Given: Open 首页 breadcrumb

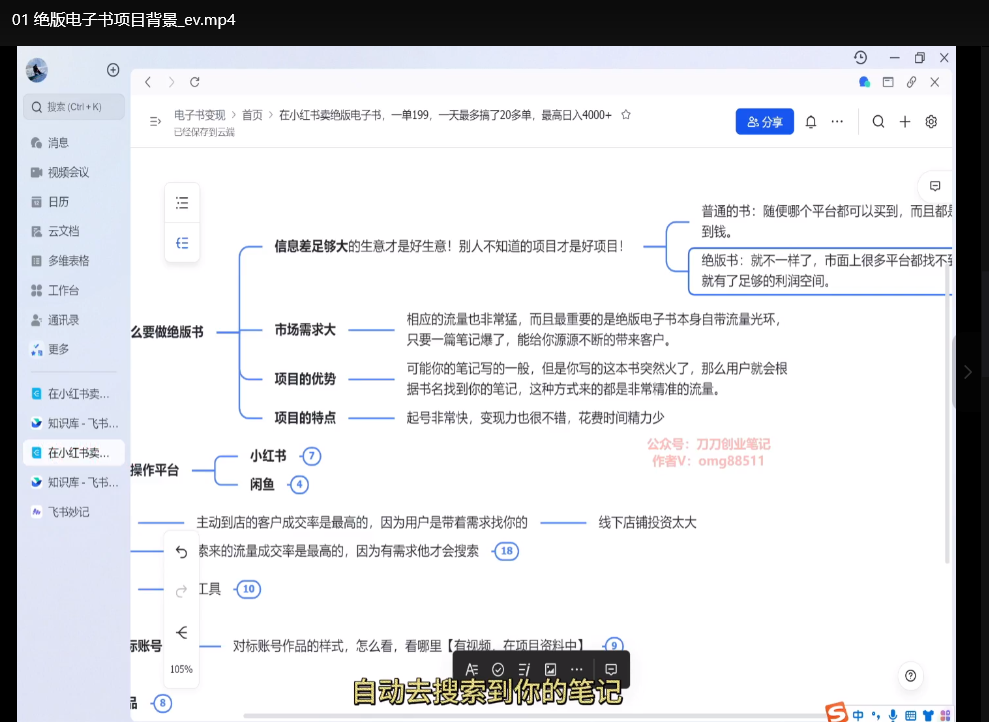Looking at the screenshot, I should [252, 115].
